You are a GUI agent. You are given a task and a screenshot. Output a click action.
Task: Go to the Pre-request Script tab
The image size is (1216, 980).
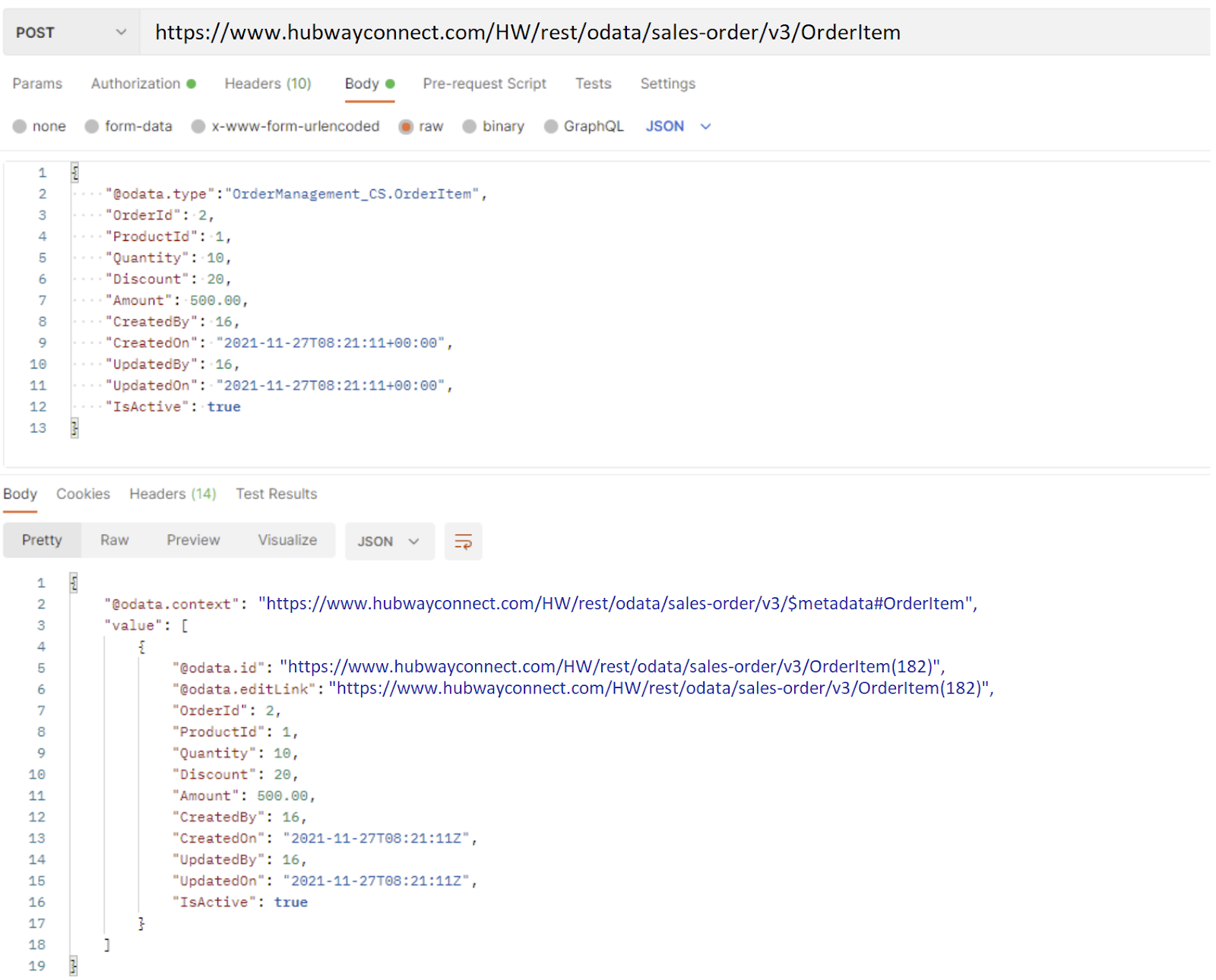pyautogui.click(x=484, y=84)
